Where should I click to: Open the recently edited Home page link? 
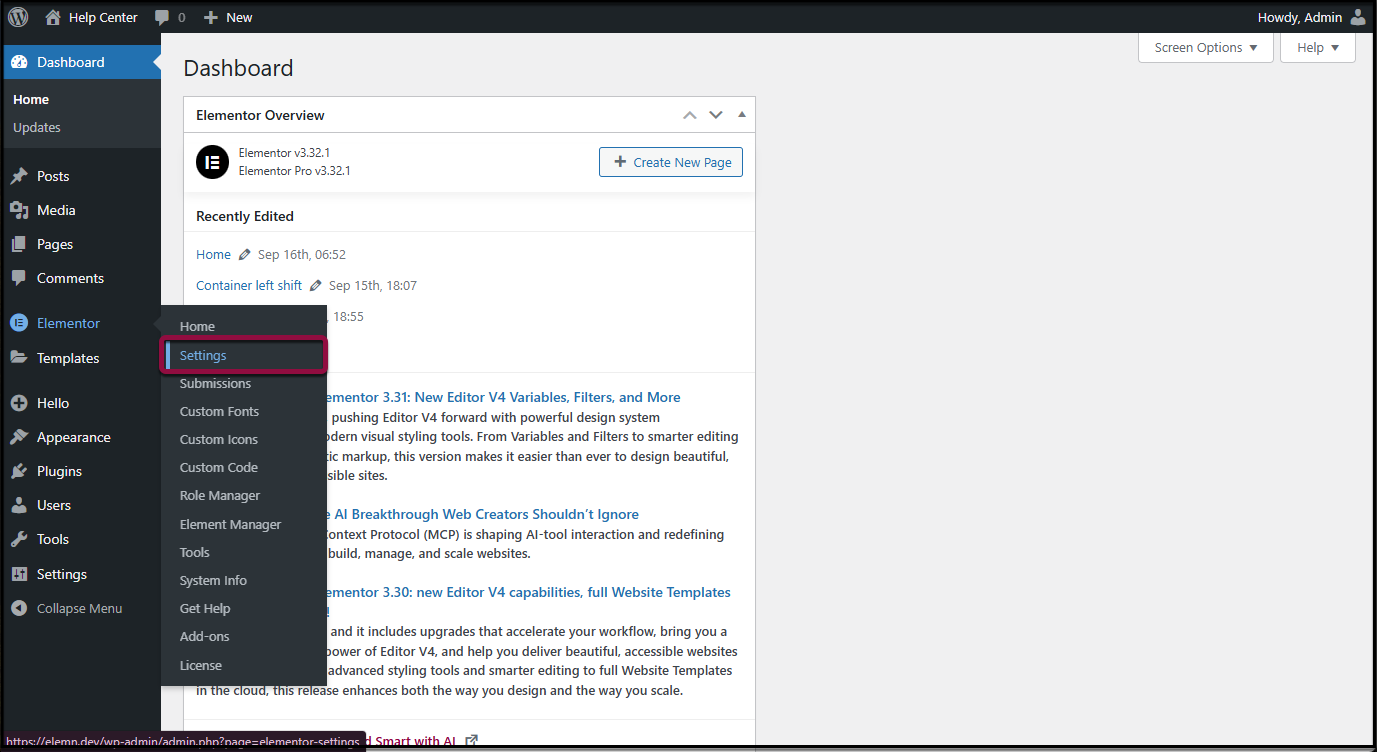click(213, 254)
